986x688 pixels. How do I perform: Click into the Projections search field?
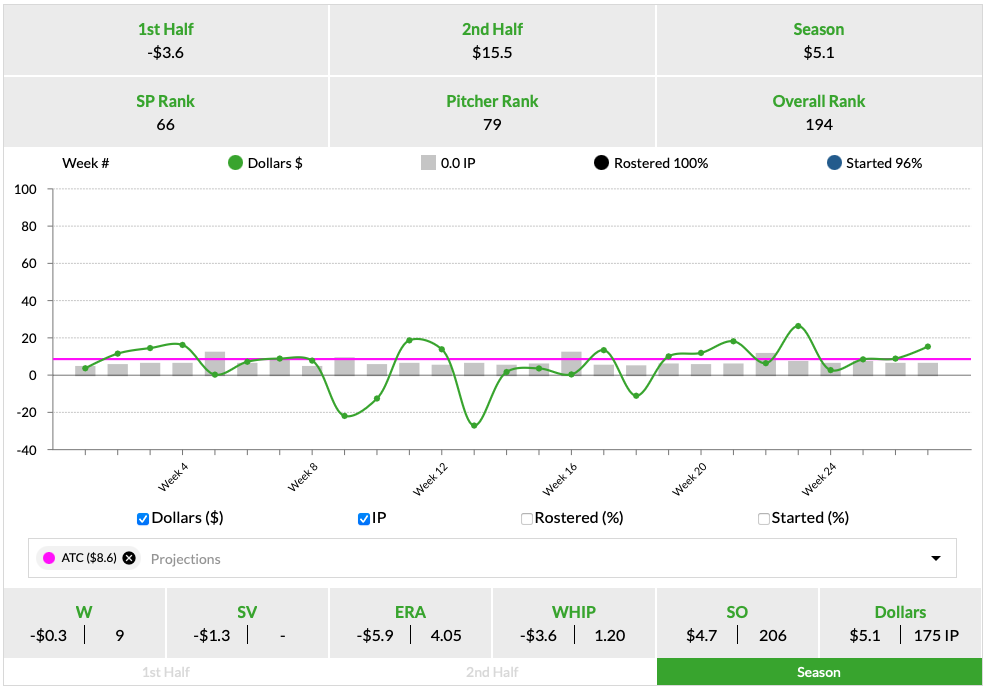tap(500, 558)
